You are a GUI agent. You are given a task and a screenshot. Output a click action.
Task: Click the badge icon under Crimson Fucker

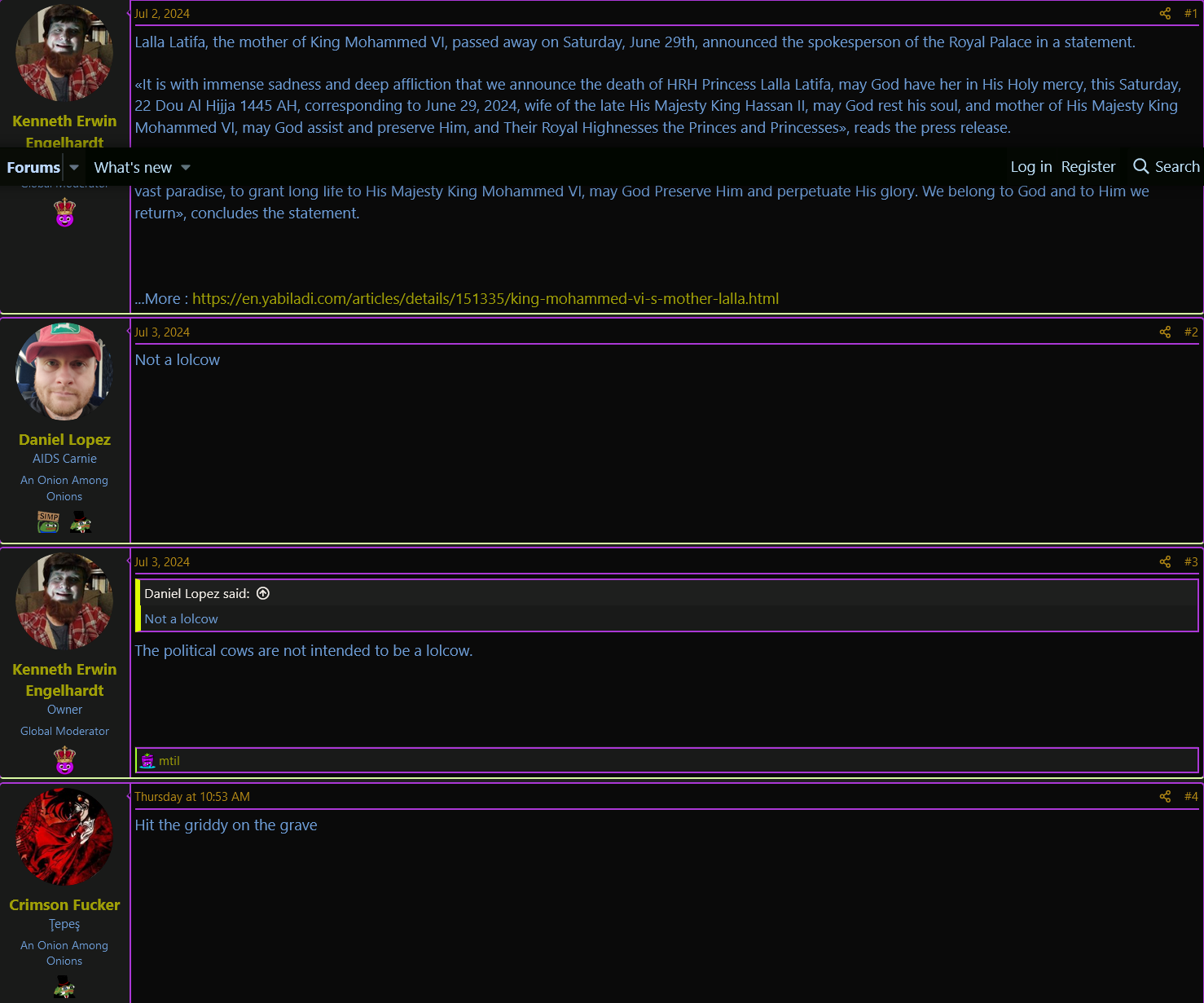click(64, 988)
